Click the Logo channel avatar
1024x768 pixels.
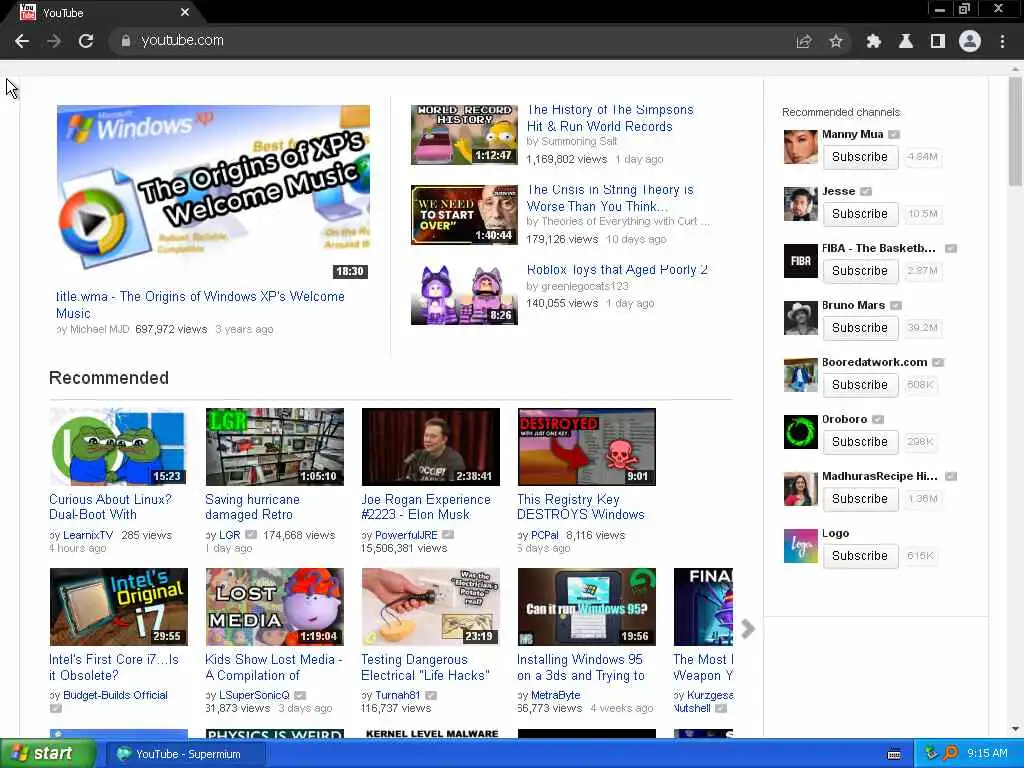point(801,546)
